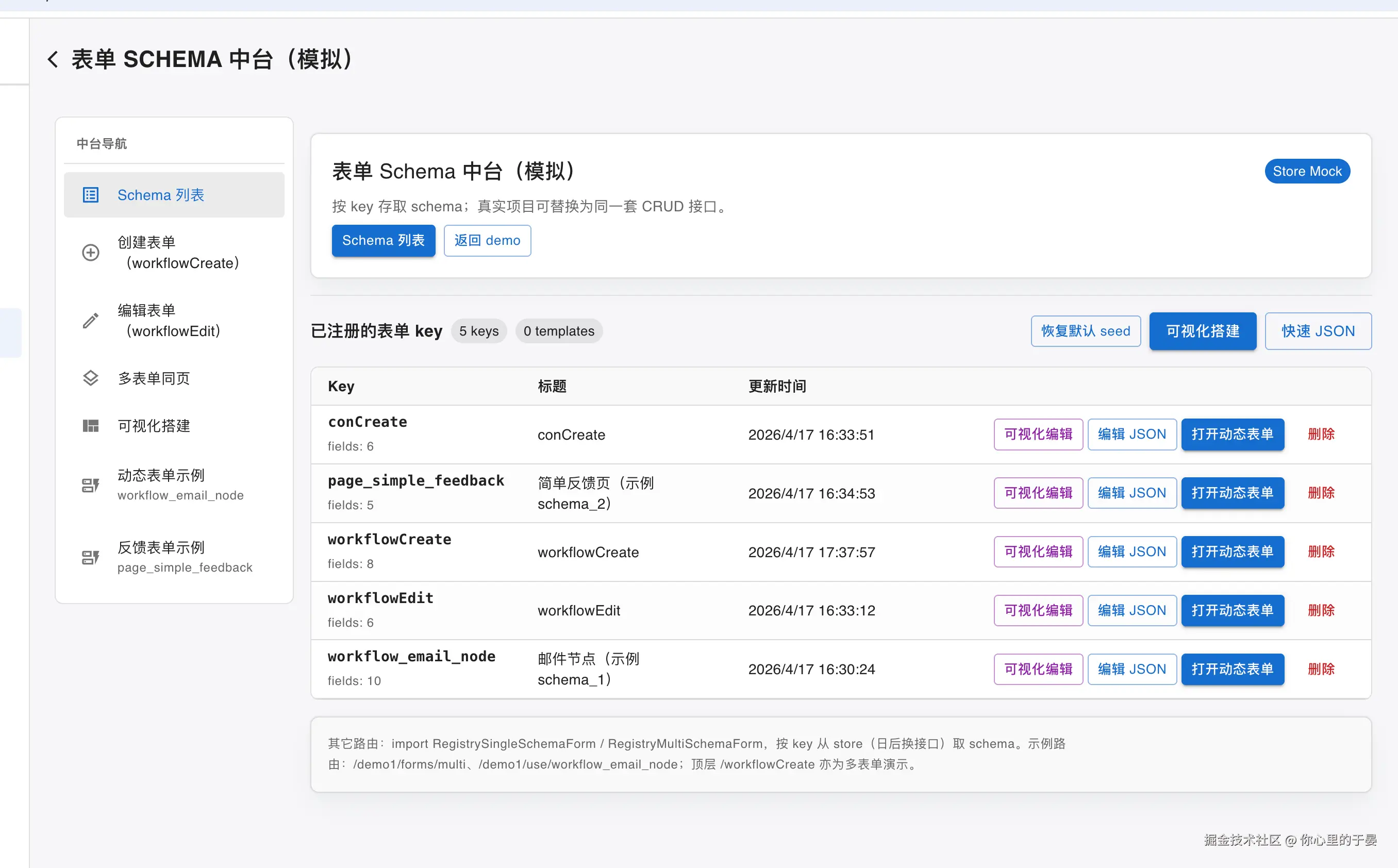
Task: Open 动态表单示例 workflow_email_node nav item
Action: [174, 485]
